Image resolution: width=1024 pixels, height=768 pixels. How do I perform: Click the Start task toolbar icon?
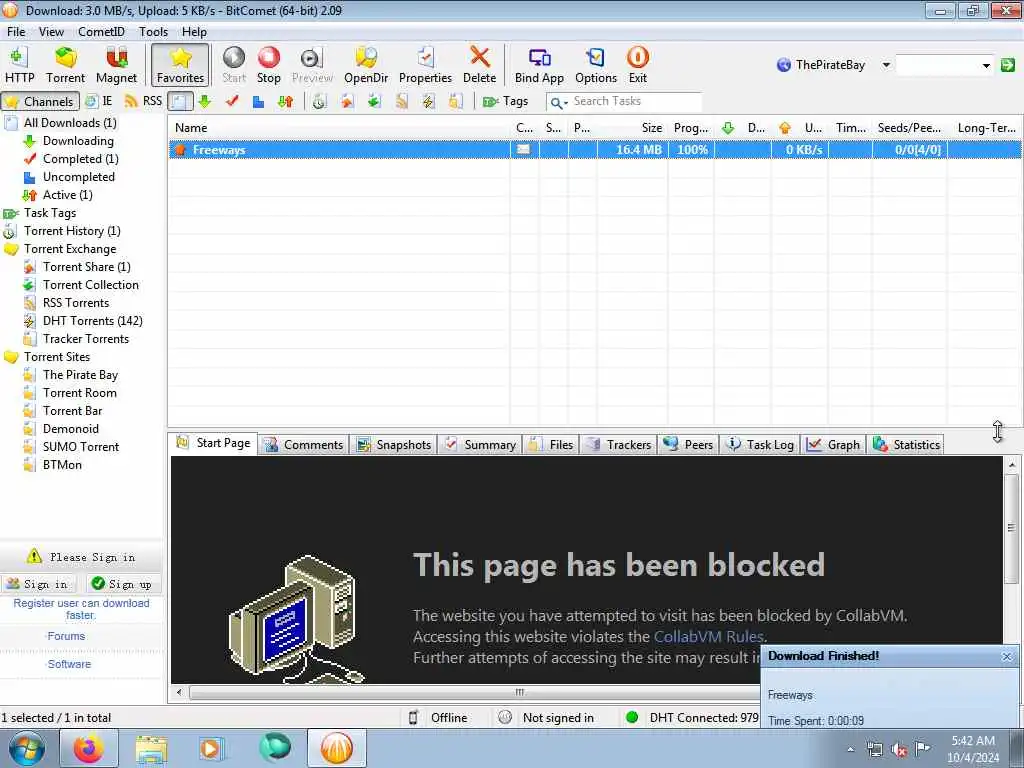[234, 65]
